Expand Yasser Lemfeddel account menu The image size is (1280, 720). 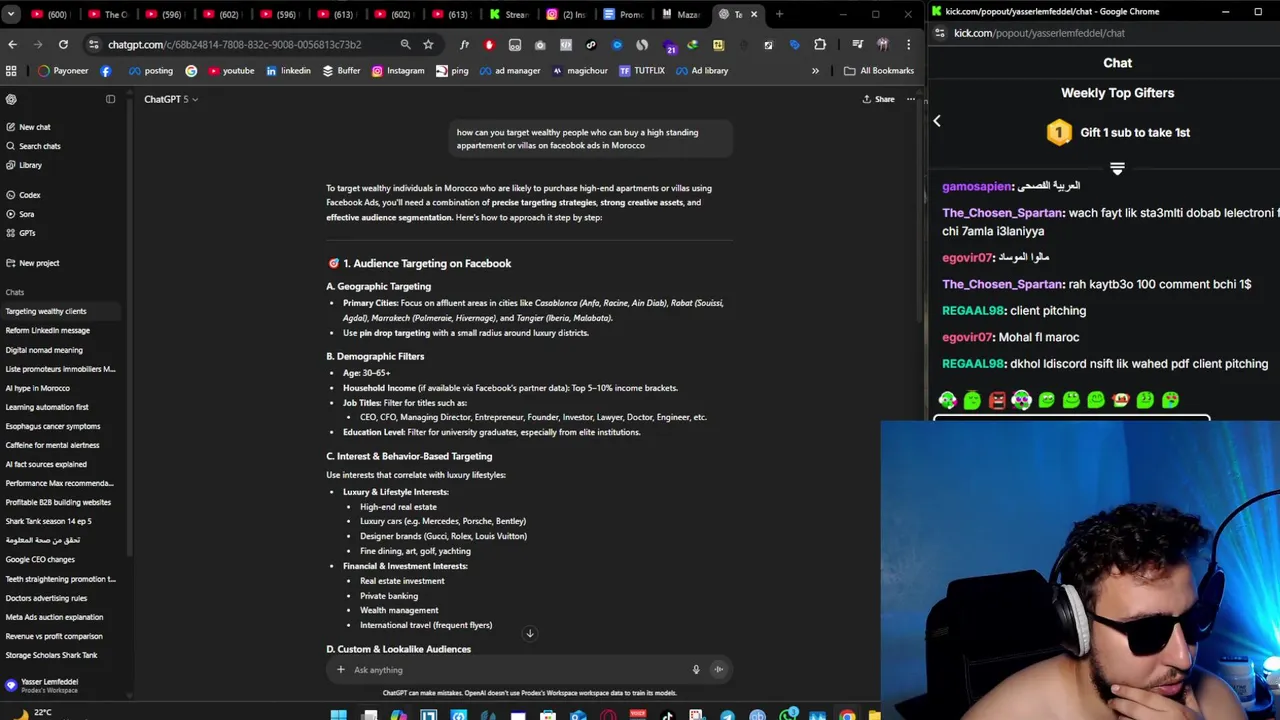[60, 685]
